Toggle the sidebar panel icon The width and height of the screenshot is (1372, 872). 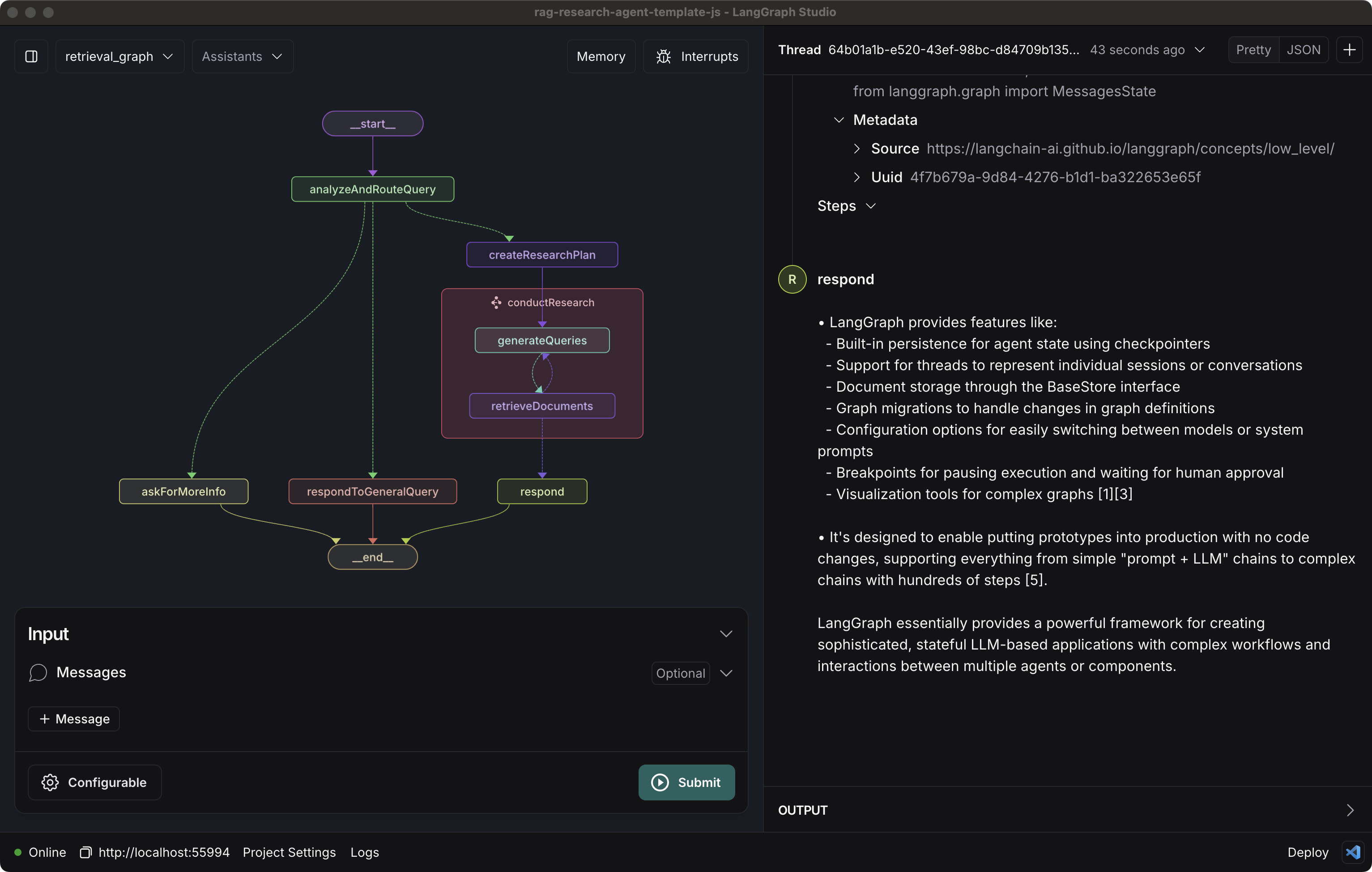tap(31, 56)
